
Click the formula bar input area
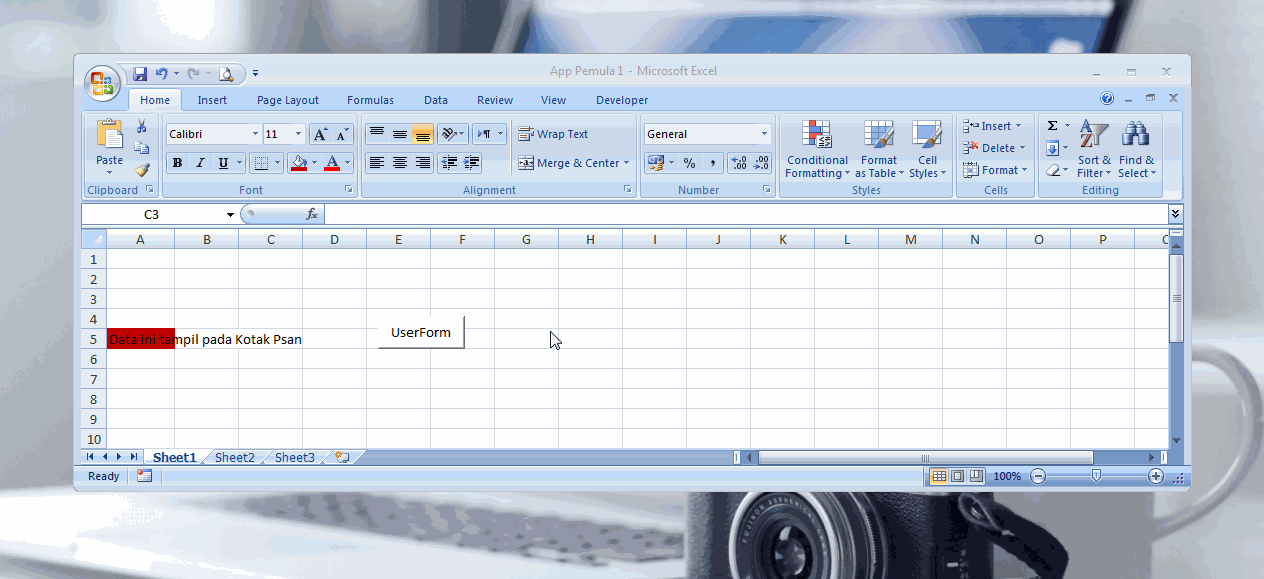745,214
